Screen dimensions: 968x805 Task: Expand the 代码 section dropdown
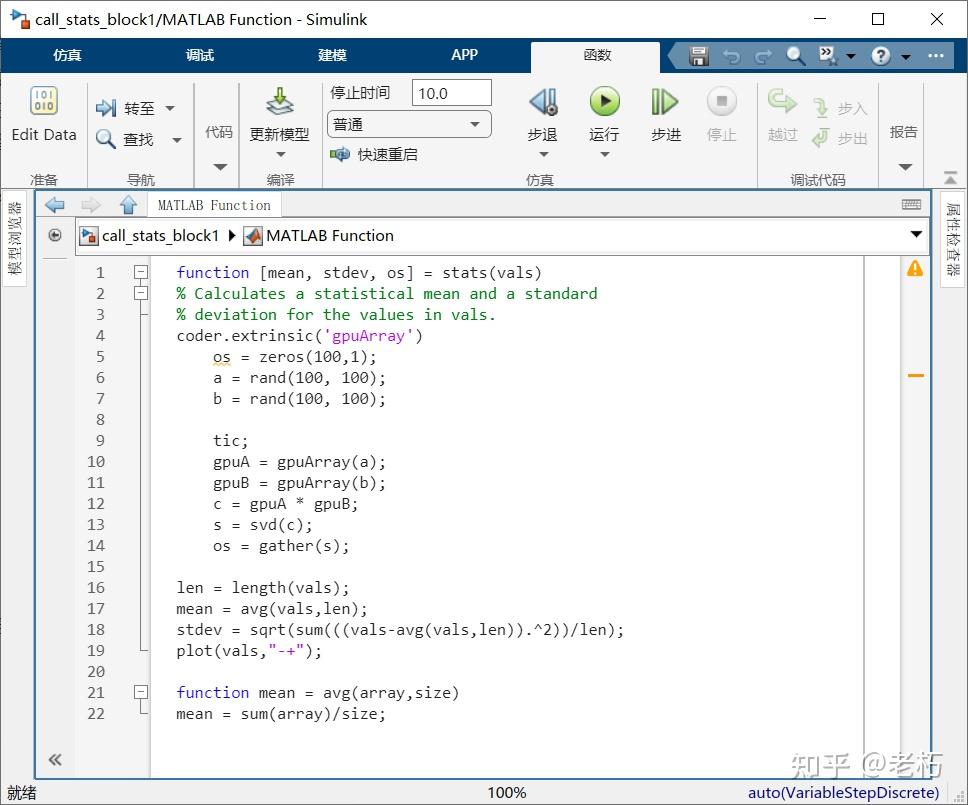pos(220,167)
